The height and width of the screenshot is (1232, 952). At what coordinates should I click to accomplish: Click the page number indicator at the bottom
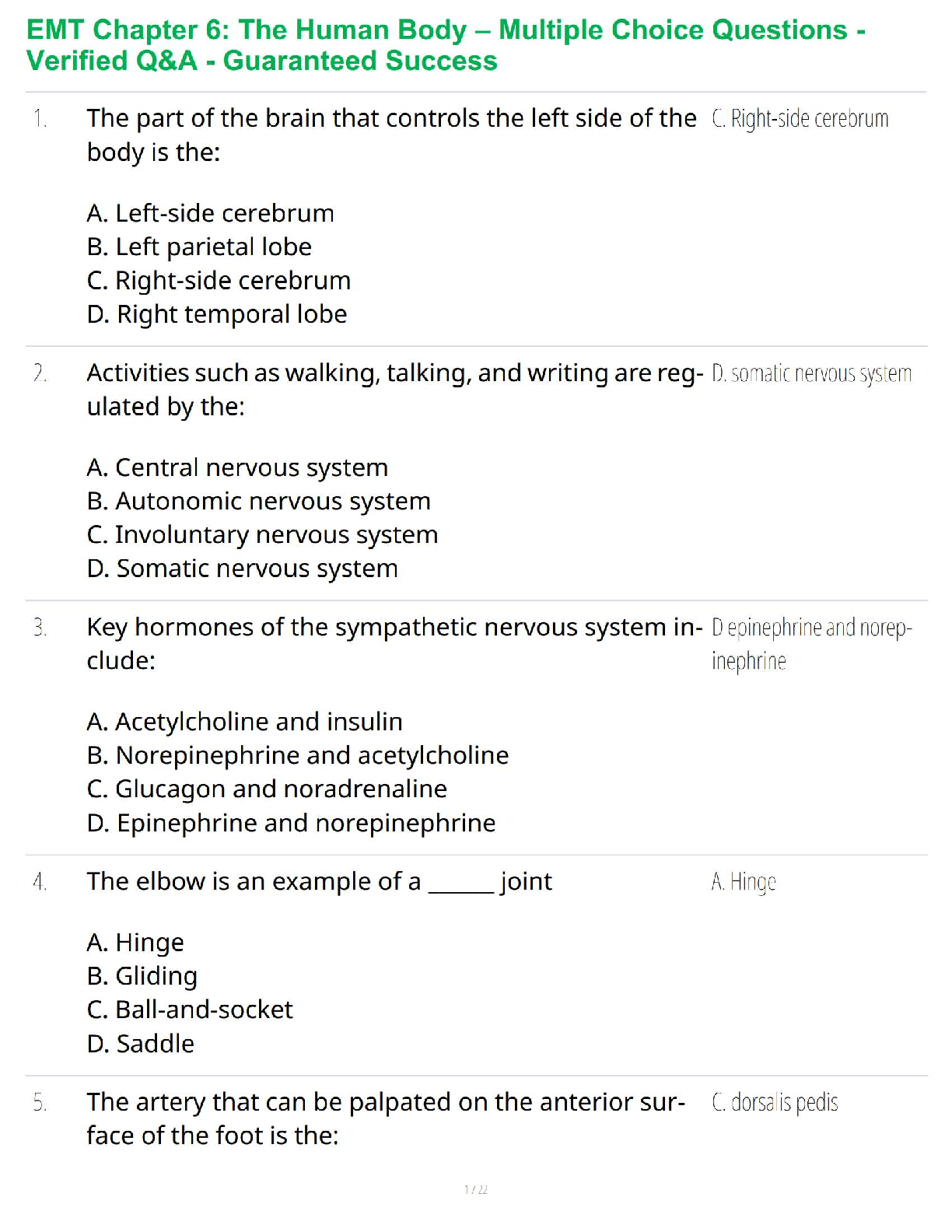[x=475, y=1189]
